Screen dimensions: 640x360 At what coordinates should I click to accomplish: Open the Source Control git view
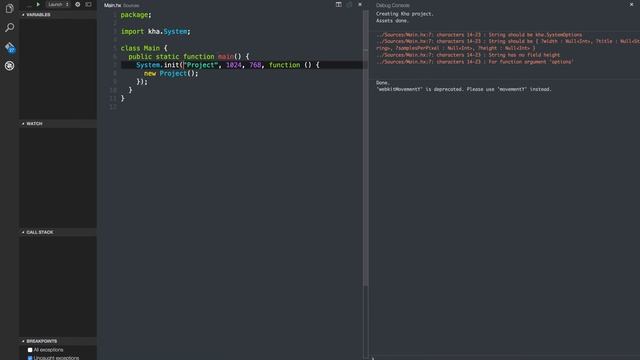point(10,47)
